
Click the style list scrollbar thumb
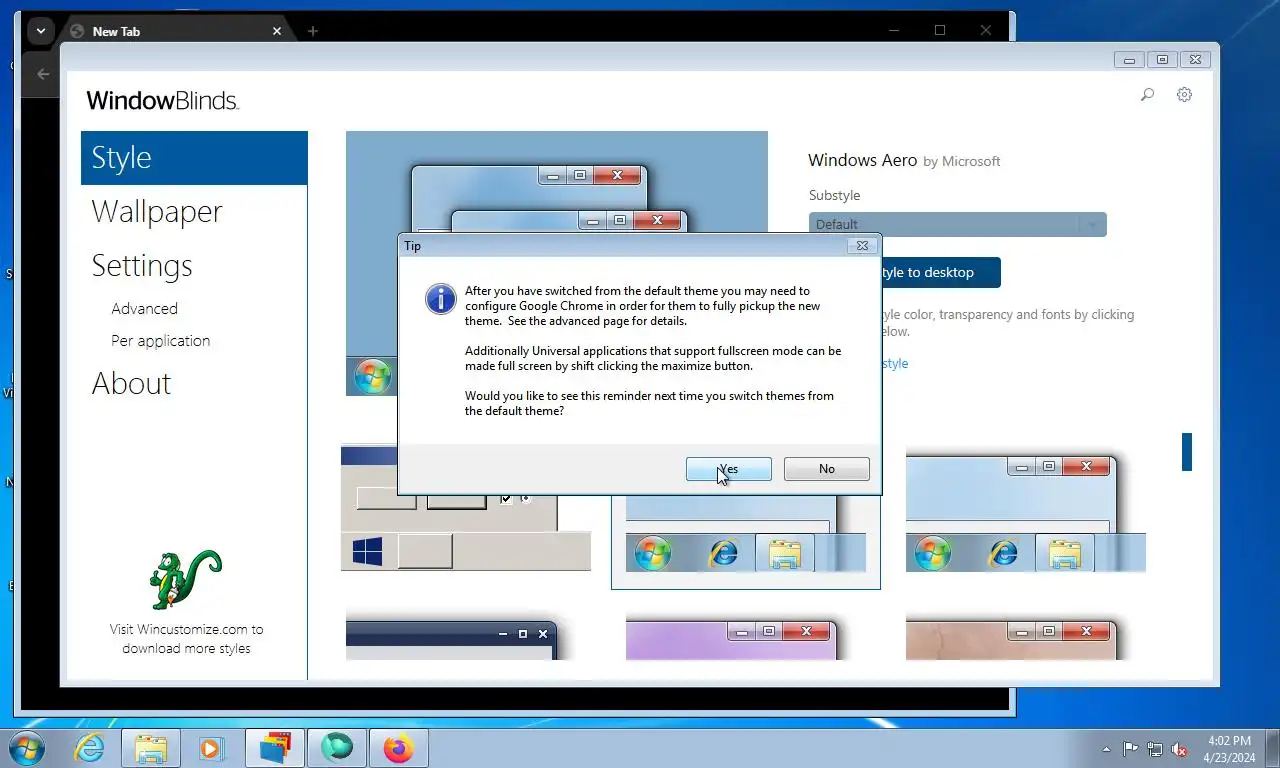point(1187,452)
